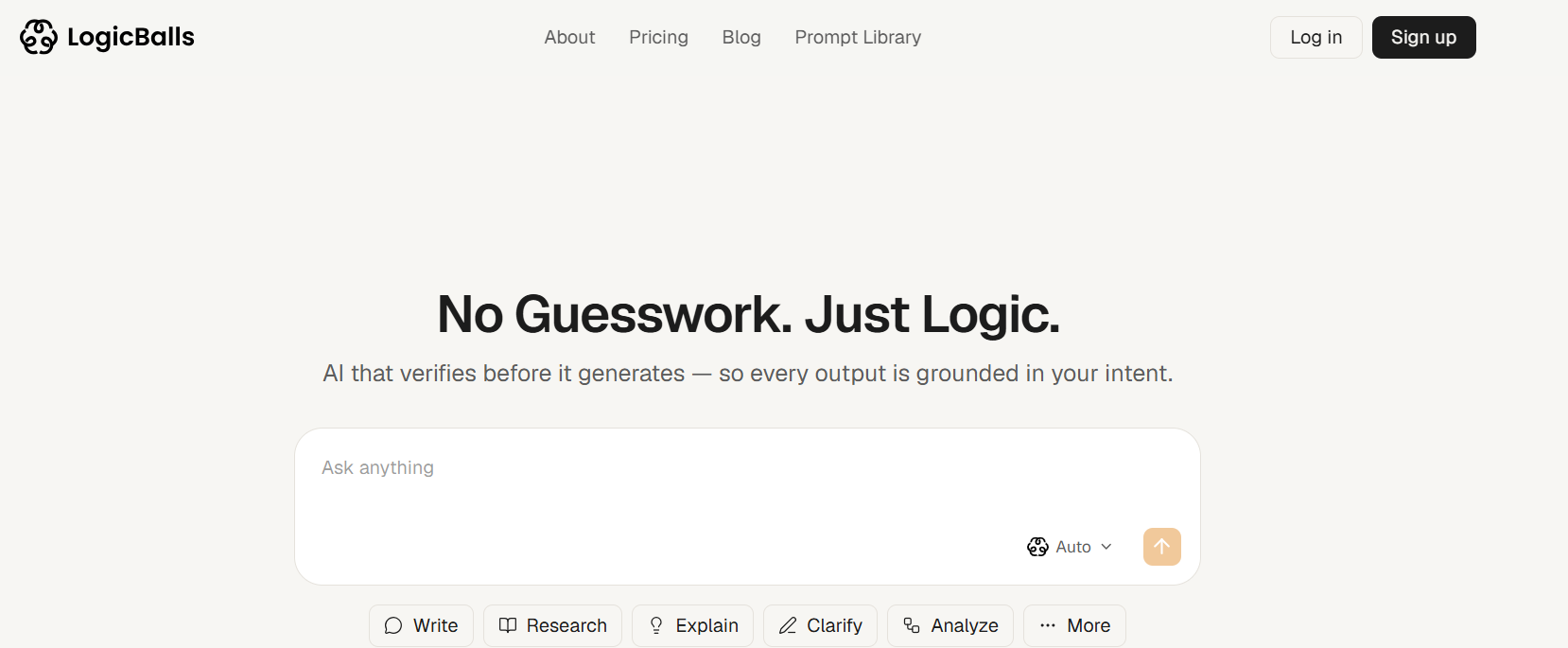Choose the Research book icon chip

[552, 625]
